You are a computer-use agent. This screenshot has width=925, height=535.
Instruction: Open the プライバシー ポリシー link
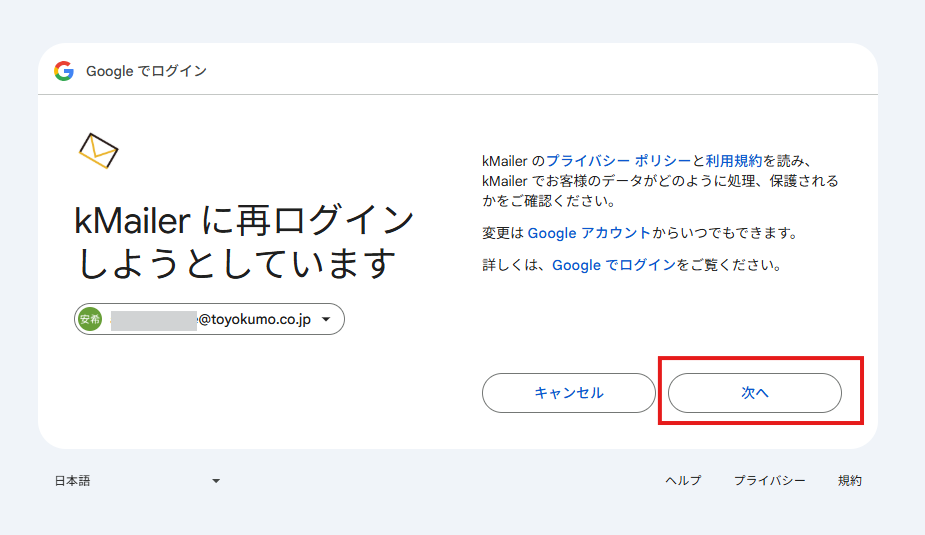(x=618, y=160)
